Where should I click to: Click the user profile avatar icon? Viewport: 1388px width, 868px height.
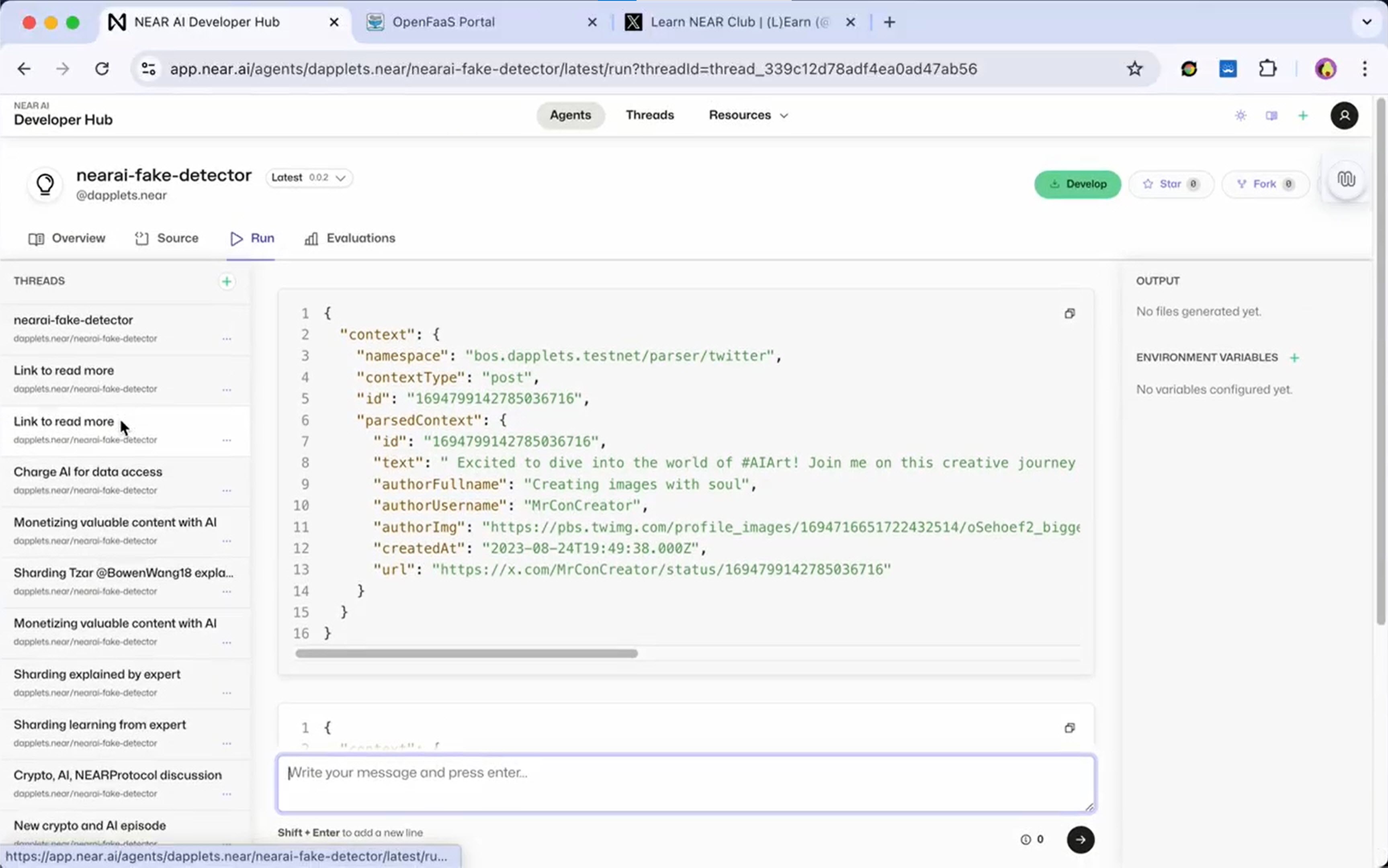[1344, 115]
